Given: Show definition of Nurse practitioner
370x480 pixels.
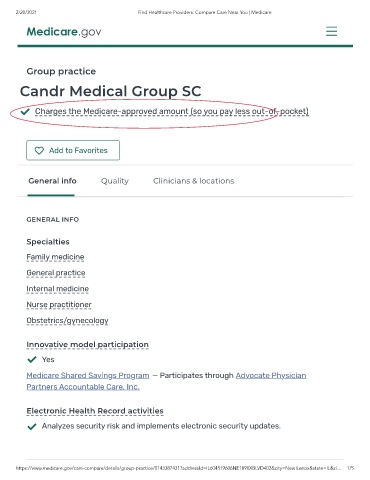Looking at the screenshot, I should [x=59, y=305].
